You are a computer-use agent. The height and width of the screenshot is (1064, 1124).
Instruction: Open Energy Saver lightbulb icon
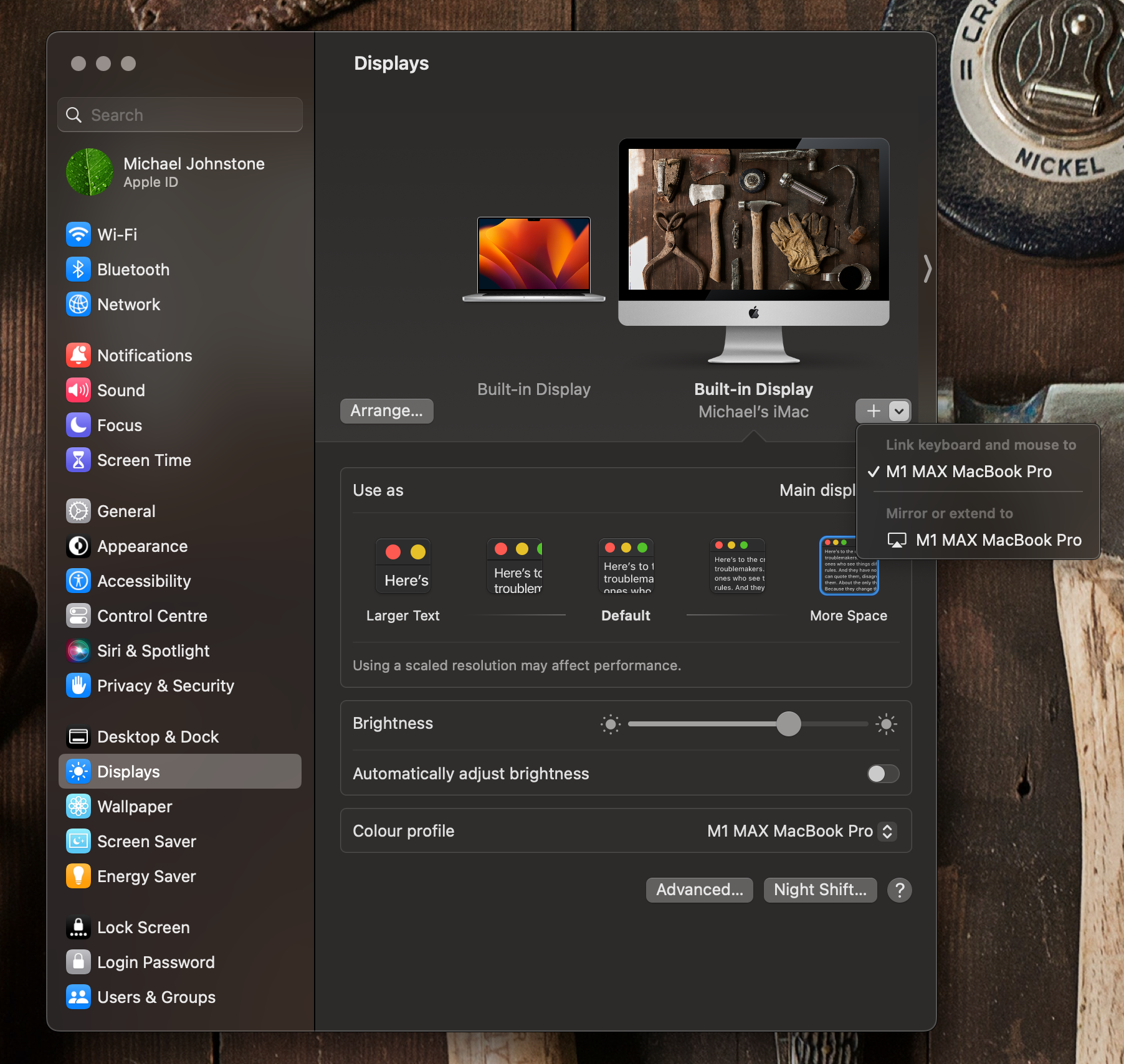tap(79, 876)
